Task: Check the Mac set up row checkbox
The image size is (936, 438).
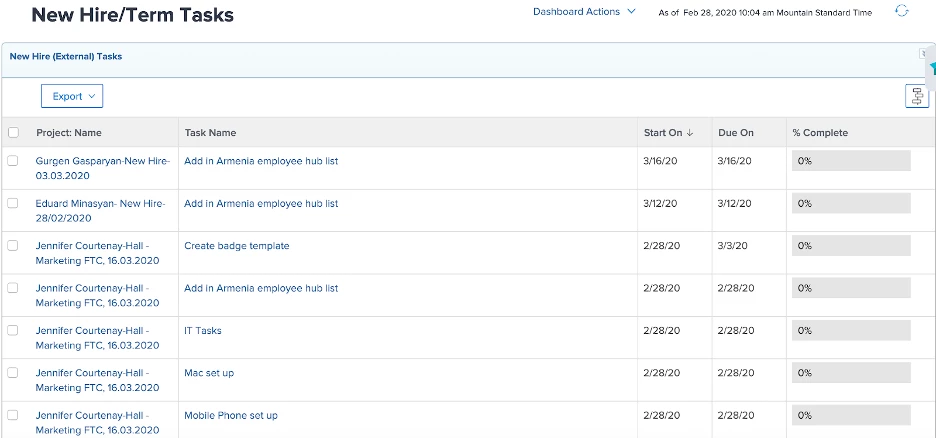Action: (13, 372)
